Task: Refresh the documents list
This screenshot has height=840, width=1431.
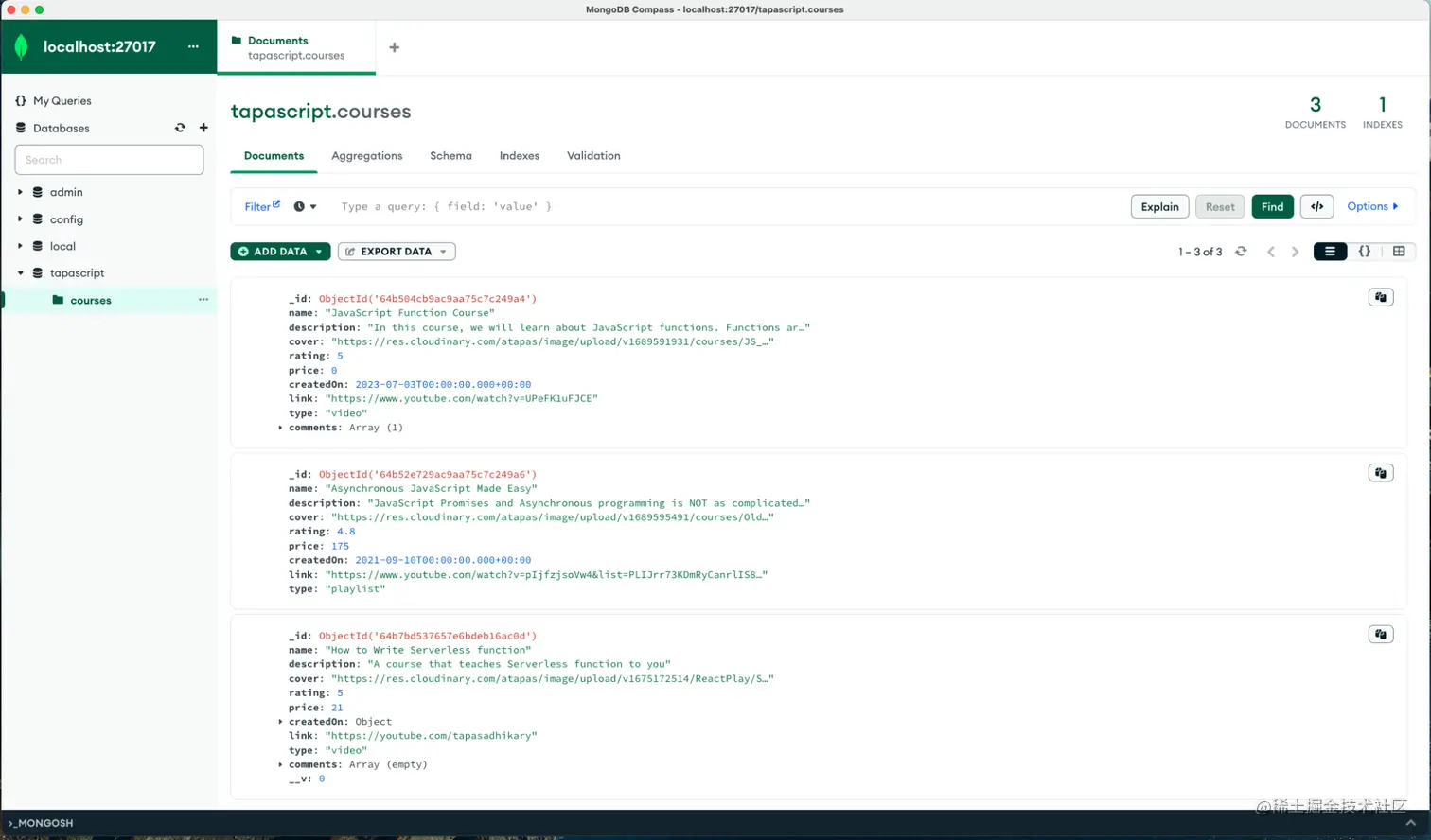Action: (1241, 252)
